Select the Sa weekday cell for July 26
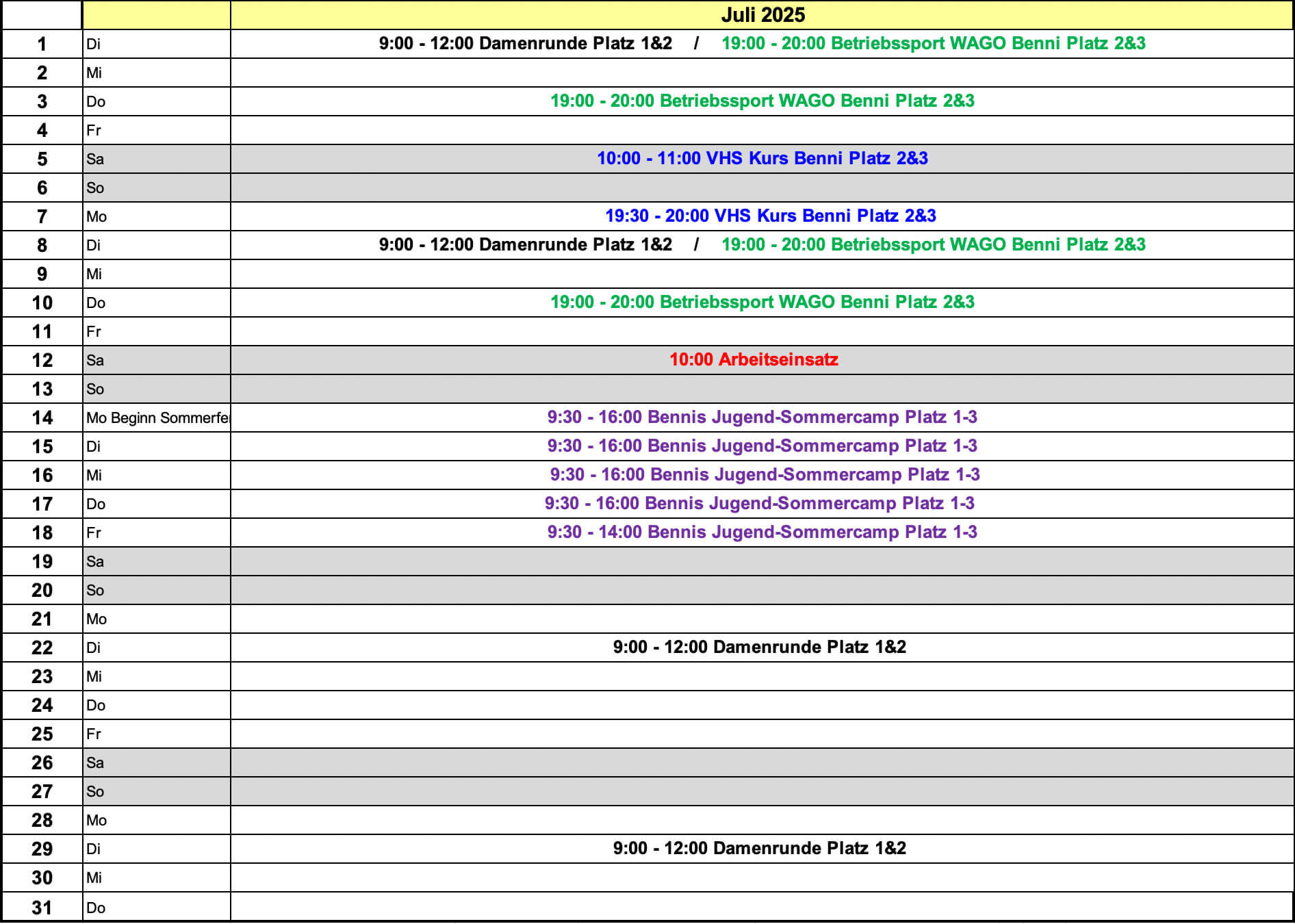The width and height of the screenshot is (1295, 924). [156, 762]
